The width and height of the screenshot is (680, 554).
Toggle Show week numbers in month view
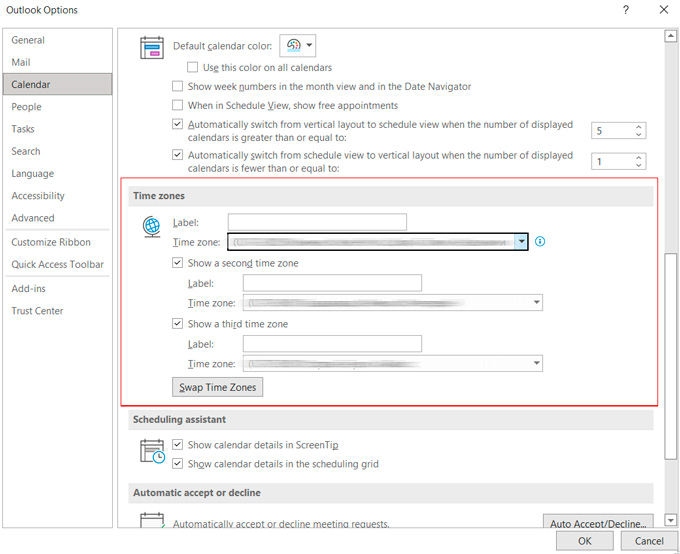pos(177,86)
